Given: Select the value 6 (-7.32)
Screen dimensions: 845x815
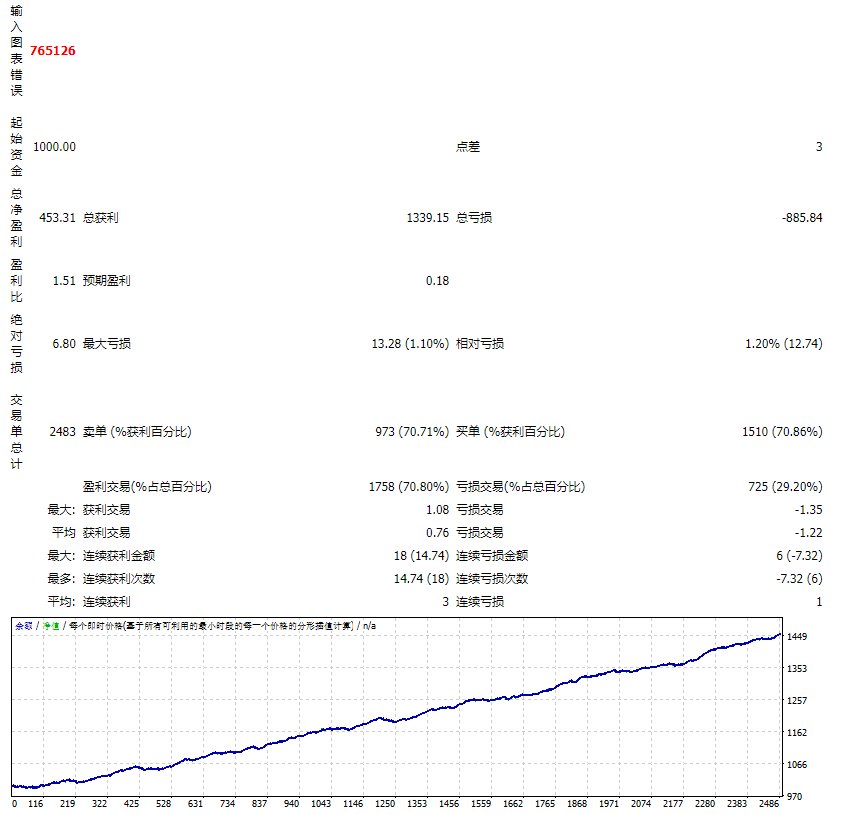Looking at the screenshot, I should coord(799,556).
